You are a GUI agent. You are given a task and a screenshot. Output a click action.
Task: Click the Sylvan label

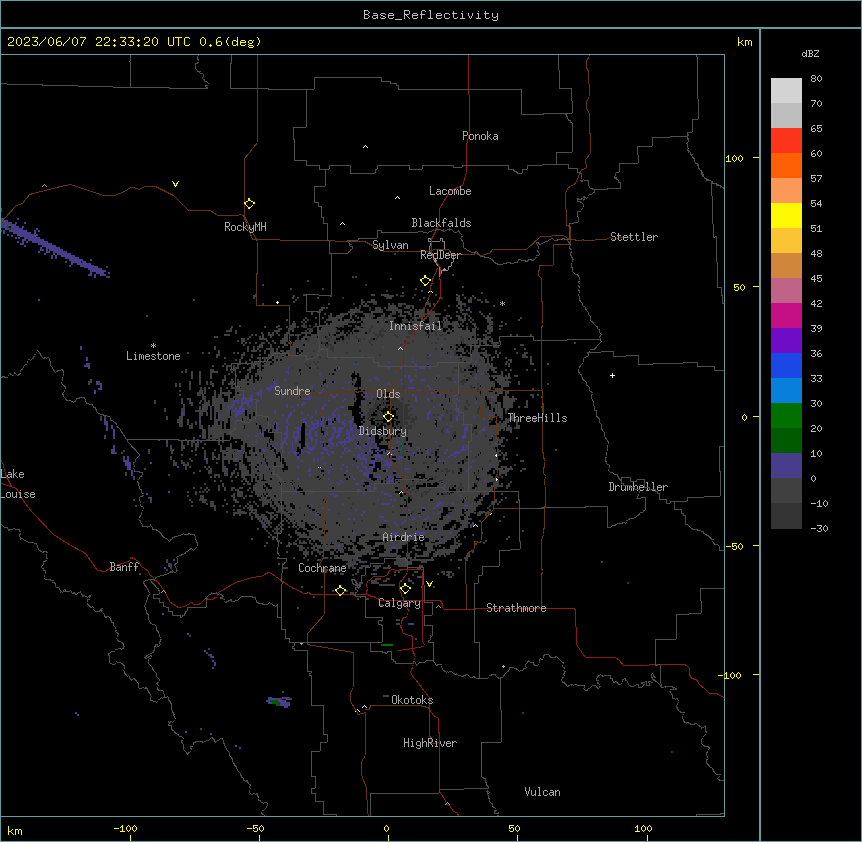(390, 245)
